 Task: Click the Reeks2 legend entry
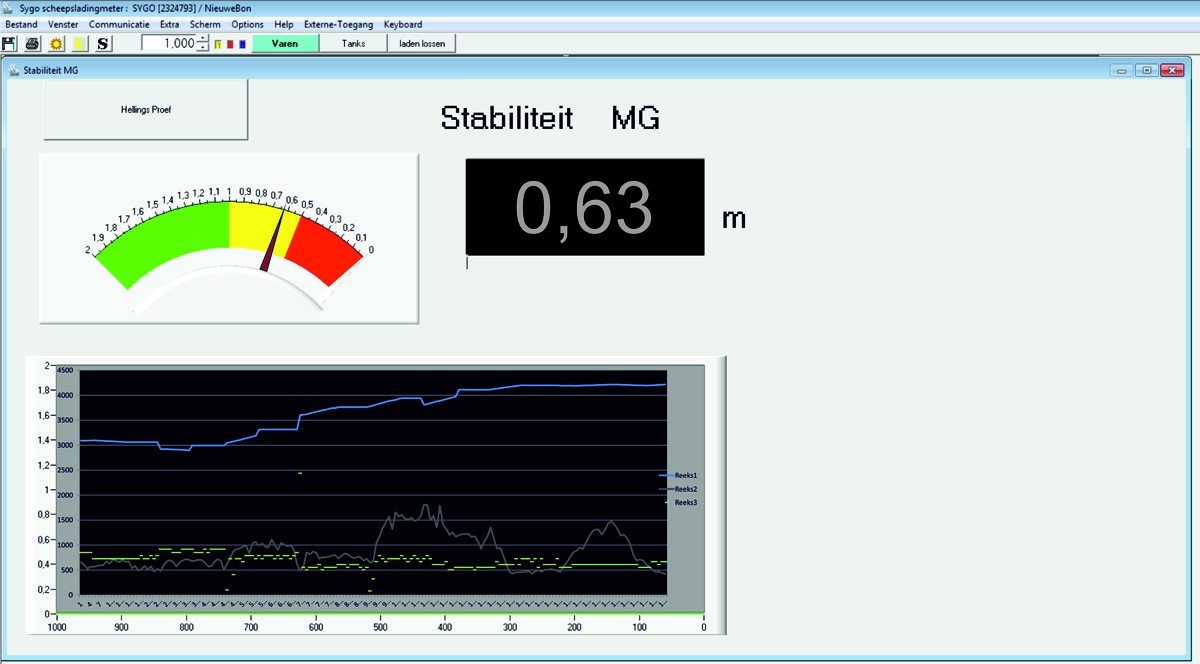click(x=679, y=489)
